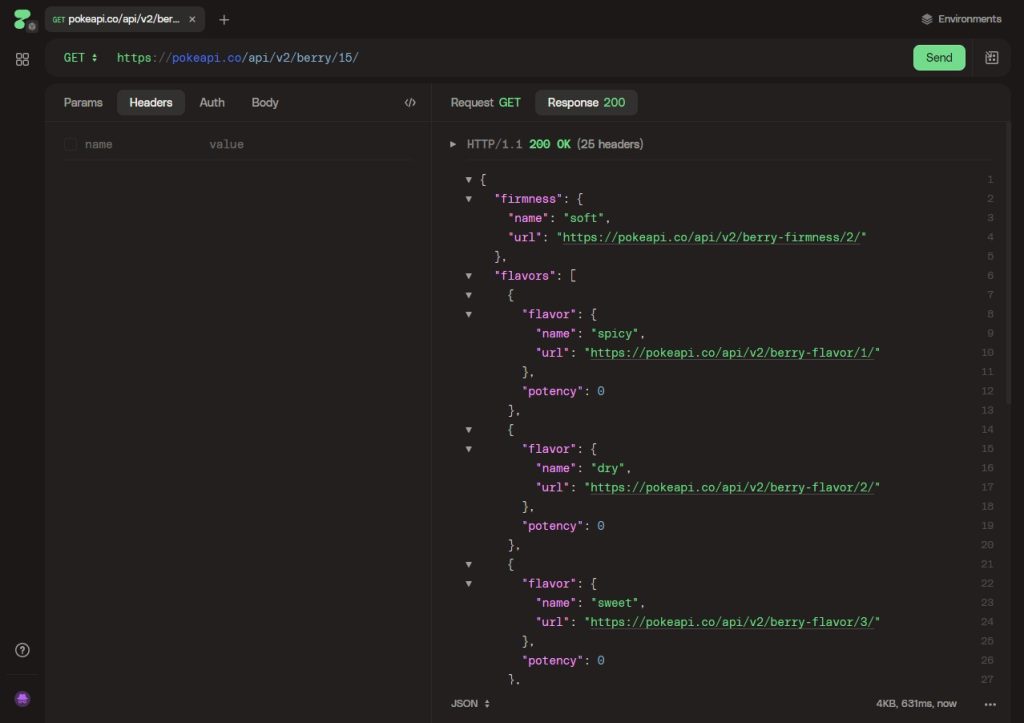Collapse the "flavors" array

(468, 276)
